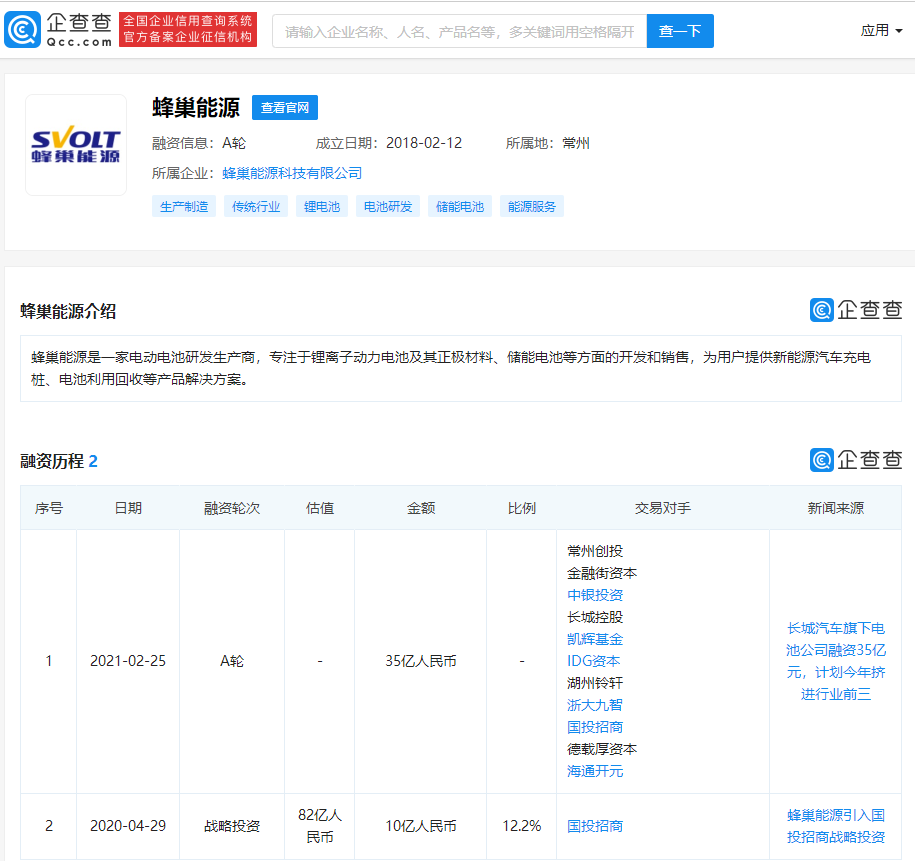Select the 储能电池 tag
This screenshot has width=915, height=861.
459,206
